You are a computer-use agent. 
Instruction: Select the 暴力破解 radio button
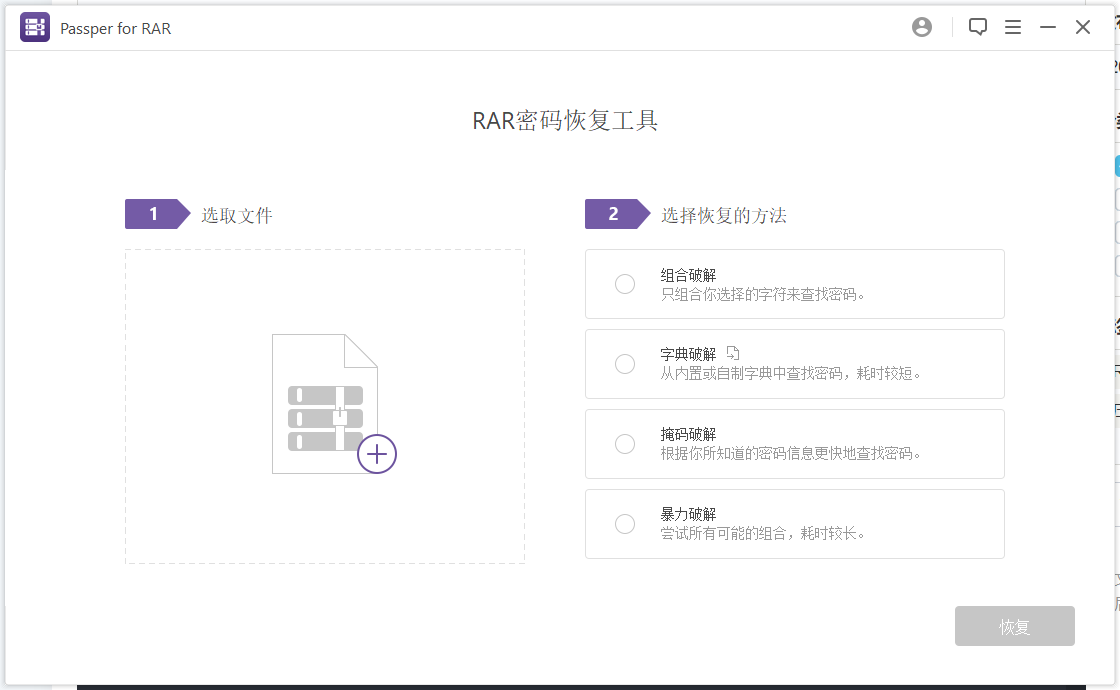(x=624, y=524)
